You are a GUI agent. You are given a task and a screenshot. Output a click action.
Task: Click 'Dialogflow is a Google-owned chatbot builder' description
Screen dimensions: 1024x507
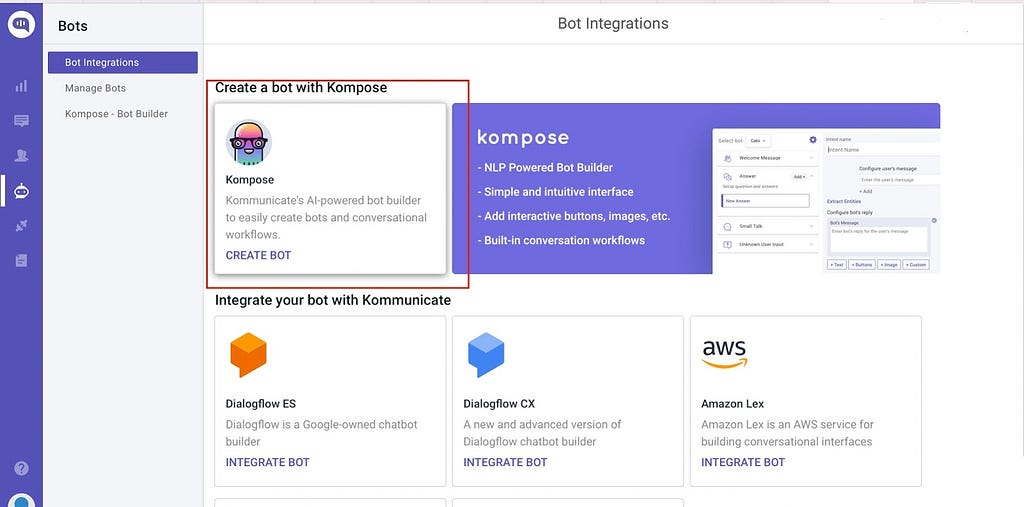click(321, 433)
